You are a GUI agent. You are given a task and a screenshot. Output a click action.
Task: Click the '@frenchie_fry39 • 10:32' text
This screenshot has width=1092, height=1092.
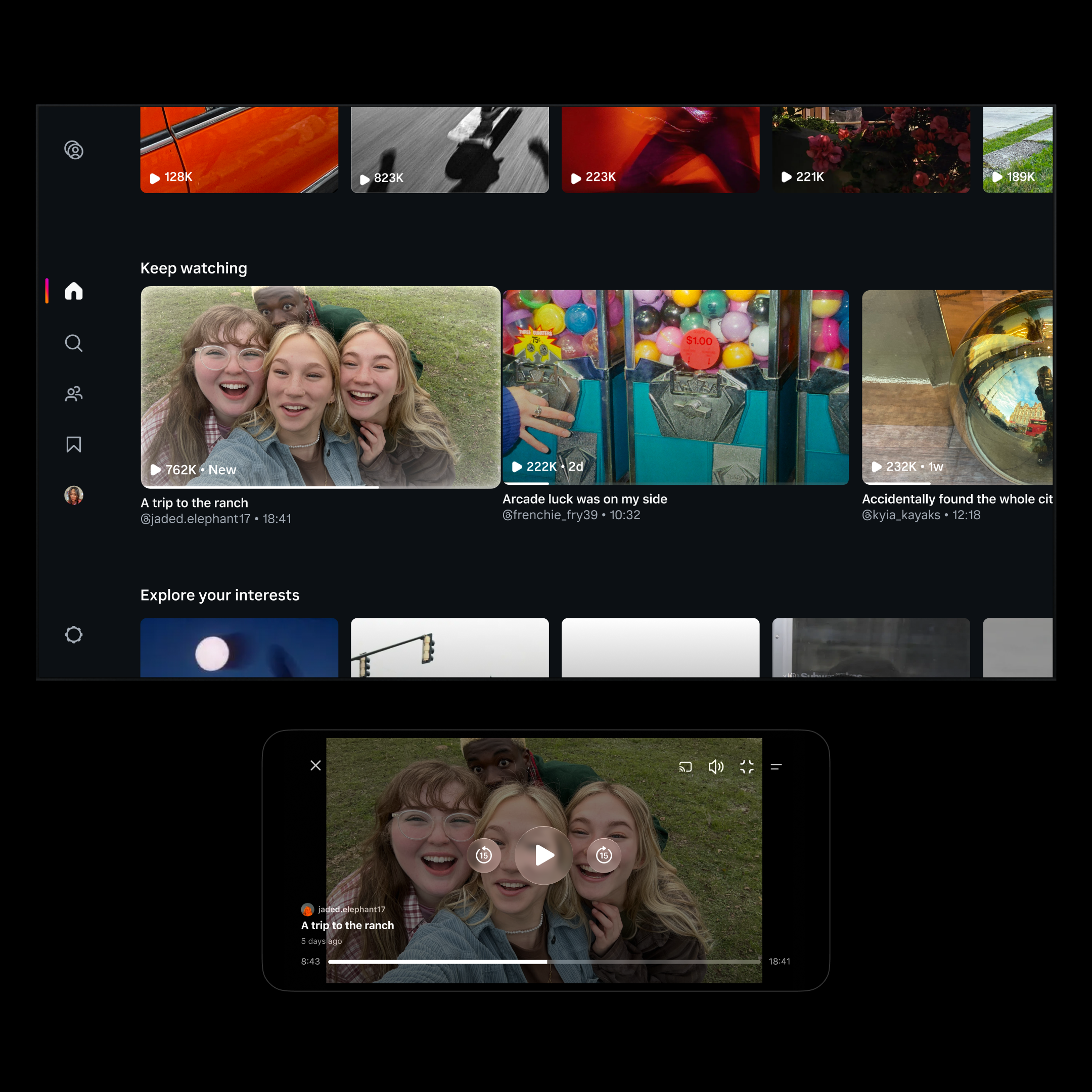click(571, 515)
